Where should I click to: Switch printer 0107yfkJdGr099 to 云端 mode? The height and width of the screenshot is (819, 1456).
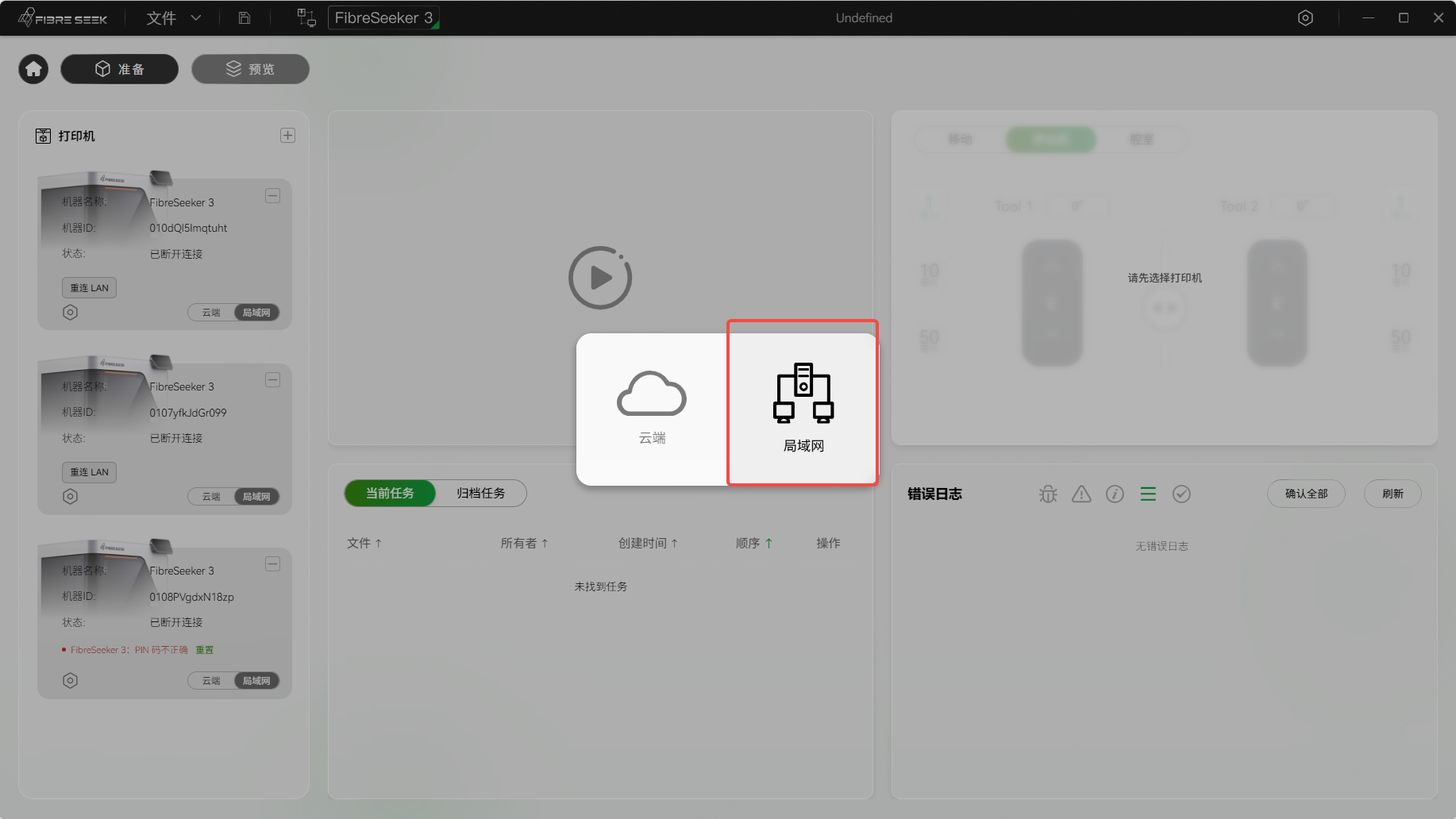[x=211, y=497]
